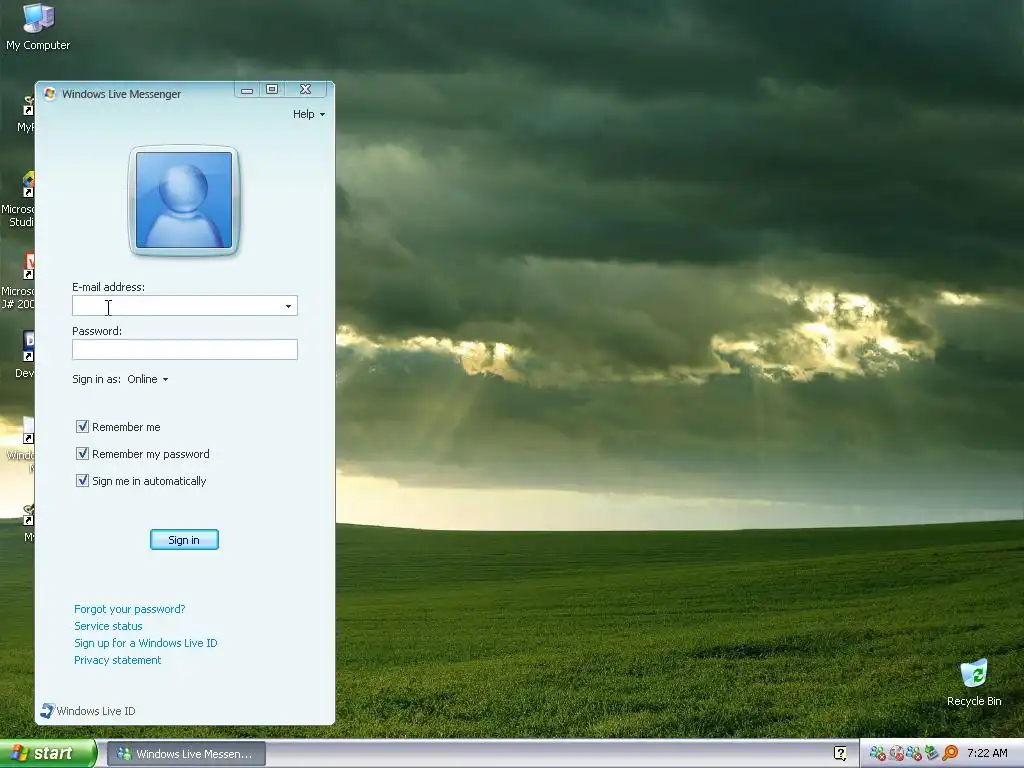Uncheck the Remember me checkbox
Viewport: 1024px width, 768px height.
[x=82, y=426]
